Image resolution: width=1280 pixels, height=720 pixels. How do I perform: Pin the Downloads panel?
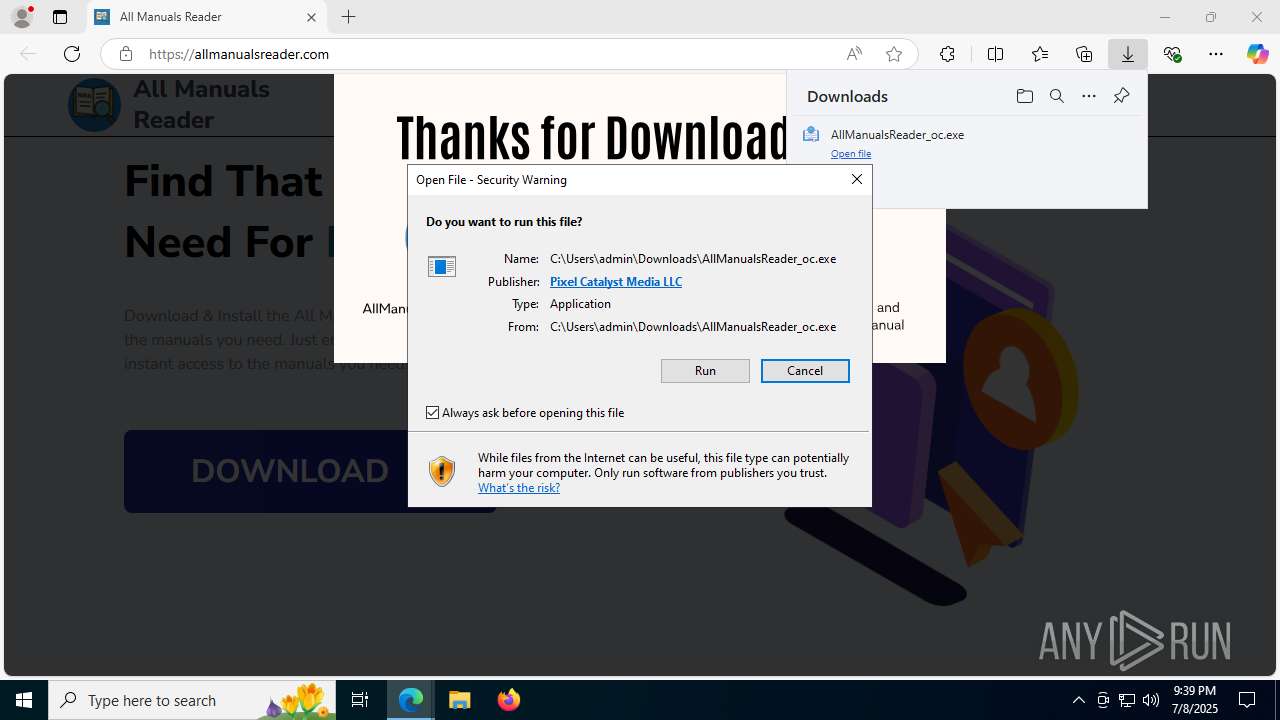click(1121, 96)
